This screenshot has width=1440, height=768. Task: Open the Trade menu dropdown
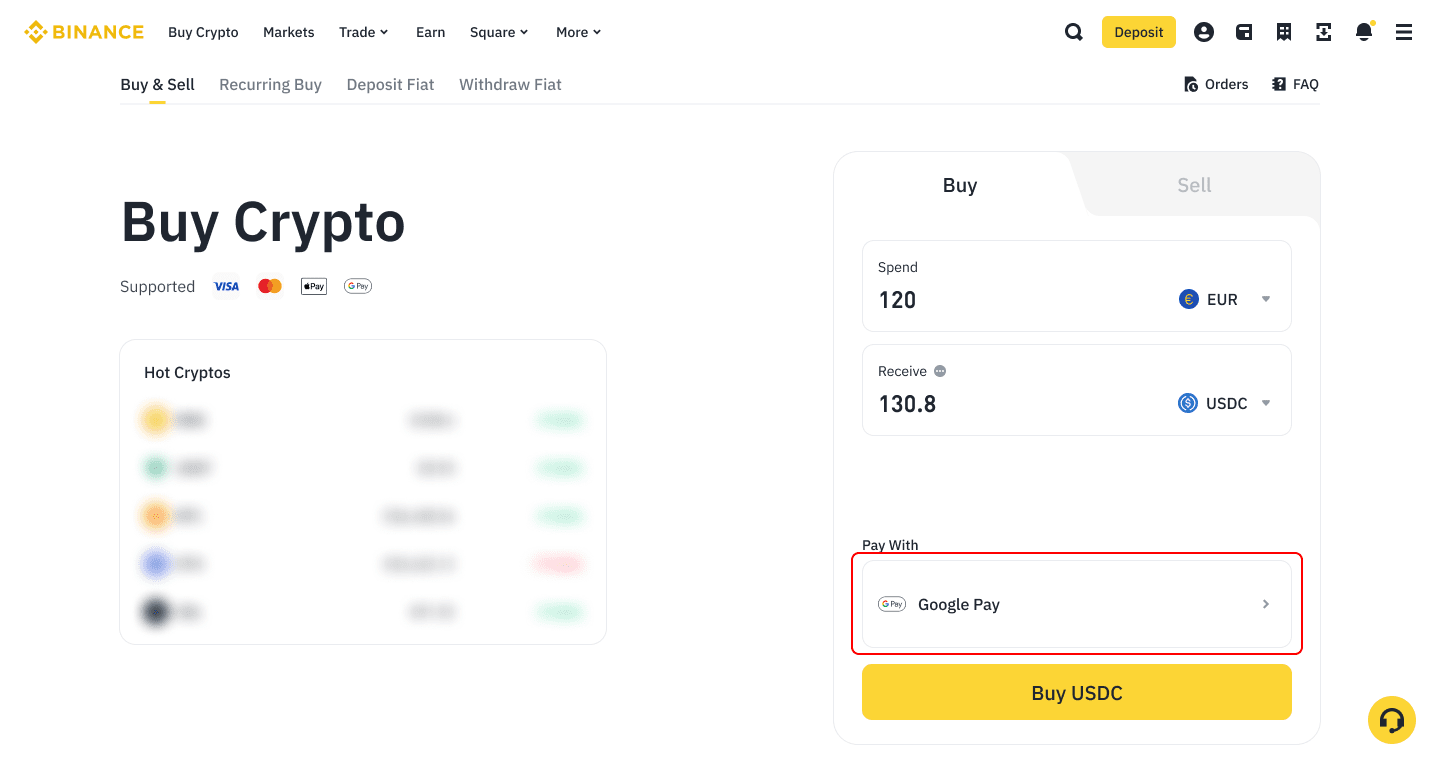point(363,32)
